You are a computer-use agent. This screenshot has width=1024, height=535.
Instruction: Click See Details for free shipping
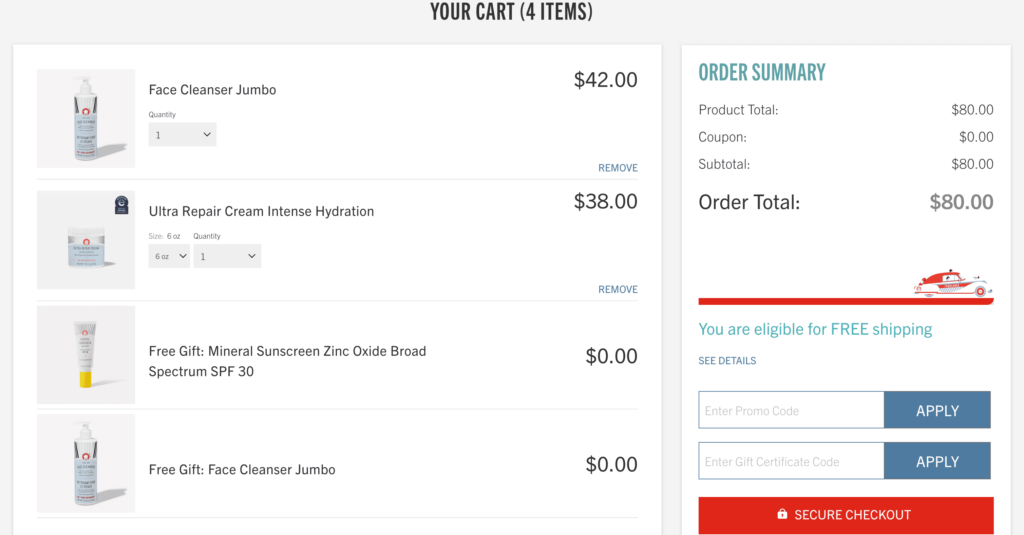click(727, 361)
